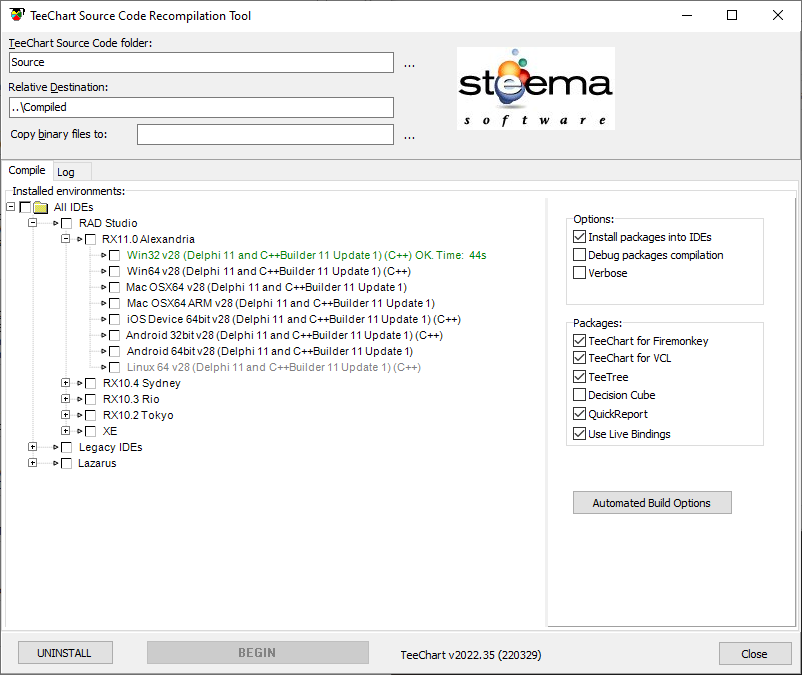Viewport: 802px width, 675px height.
Task: Uncheck TeeChart for Firemonkey package
Action: pyautogui.click(x=580, y=341)
